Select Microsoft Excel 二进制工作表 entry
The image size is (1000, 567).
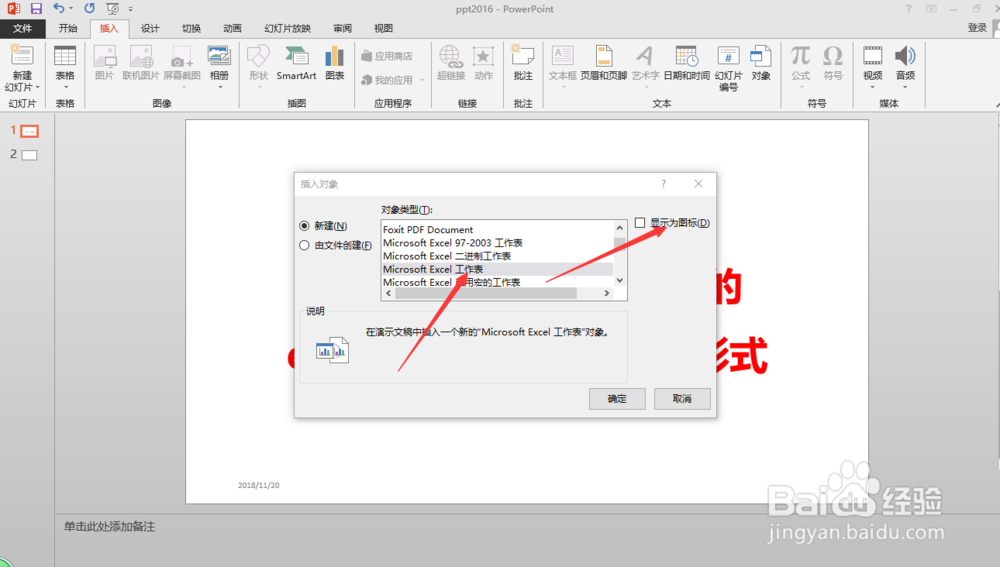click(x=497, y=256)
